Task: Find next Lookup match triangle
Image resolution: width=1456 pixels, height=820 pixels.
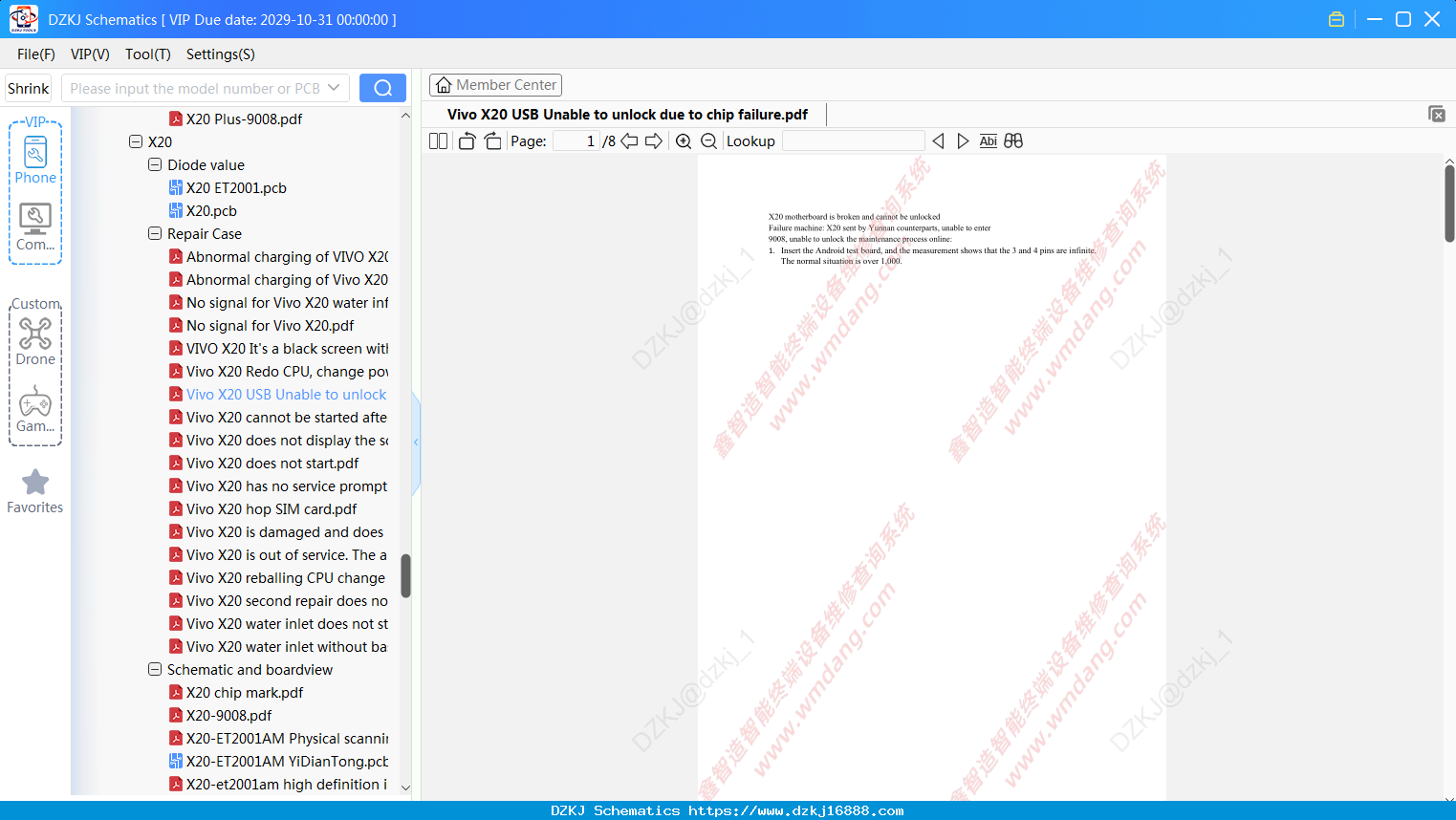Action: tap(963, 141)
